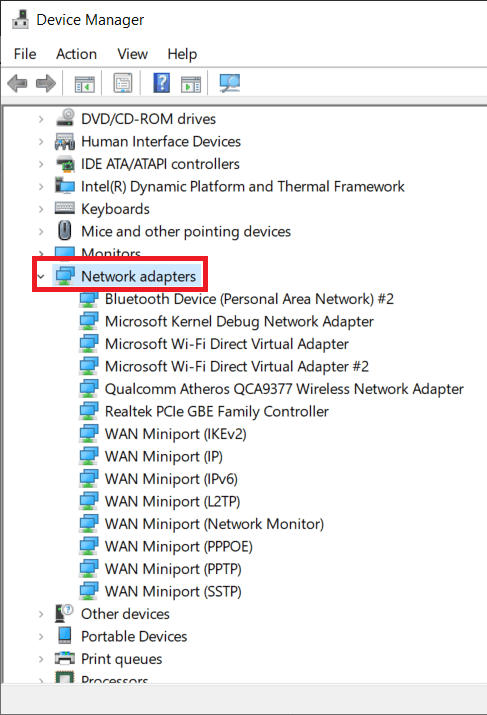
Task: Select Realtek PCIe GBE Family Controller label
Action: (217, 411)
